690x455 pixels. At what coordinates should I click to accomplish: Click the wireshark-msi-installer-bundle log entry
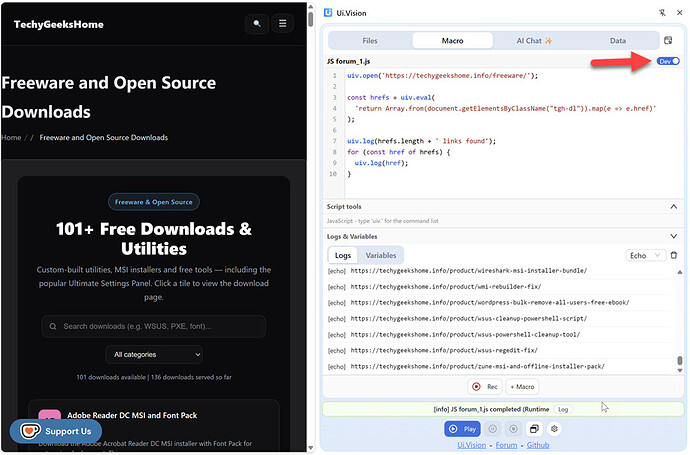point(469,271)
